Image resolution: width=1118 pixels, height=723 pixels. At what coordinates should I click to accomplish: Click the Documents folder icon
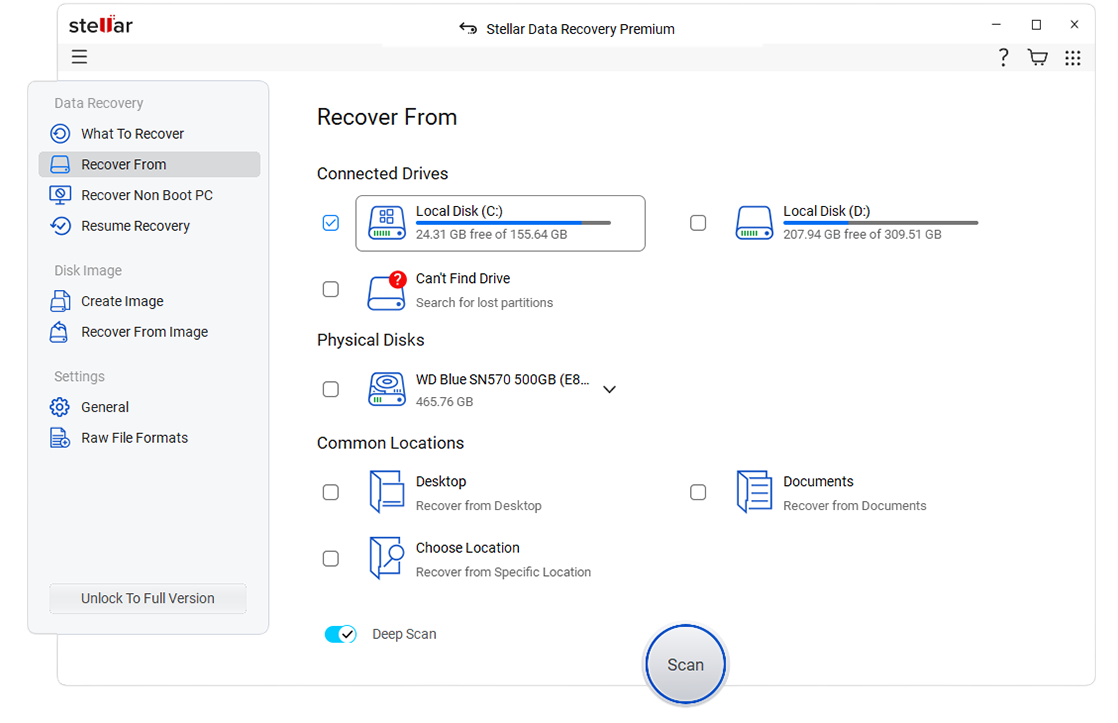(754, 492)
